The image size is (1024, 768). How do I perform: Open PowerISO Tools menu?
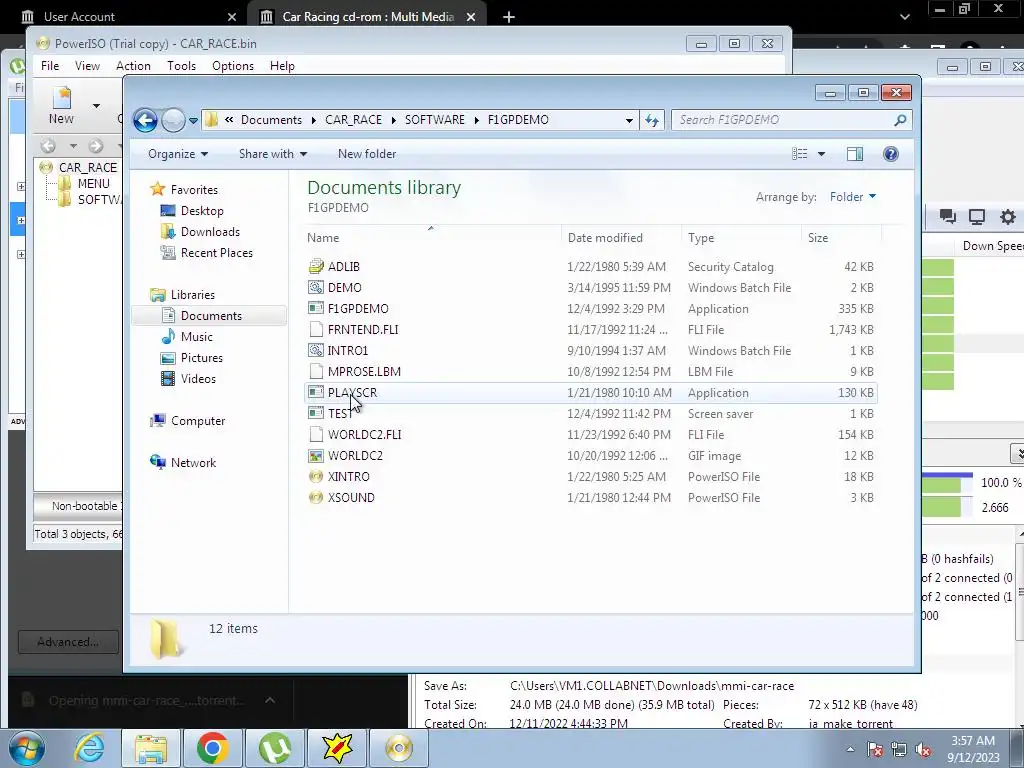[181, 66]
